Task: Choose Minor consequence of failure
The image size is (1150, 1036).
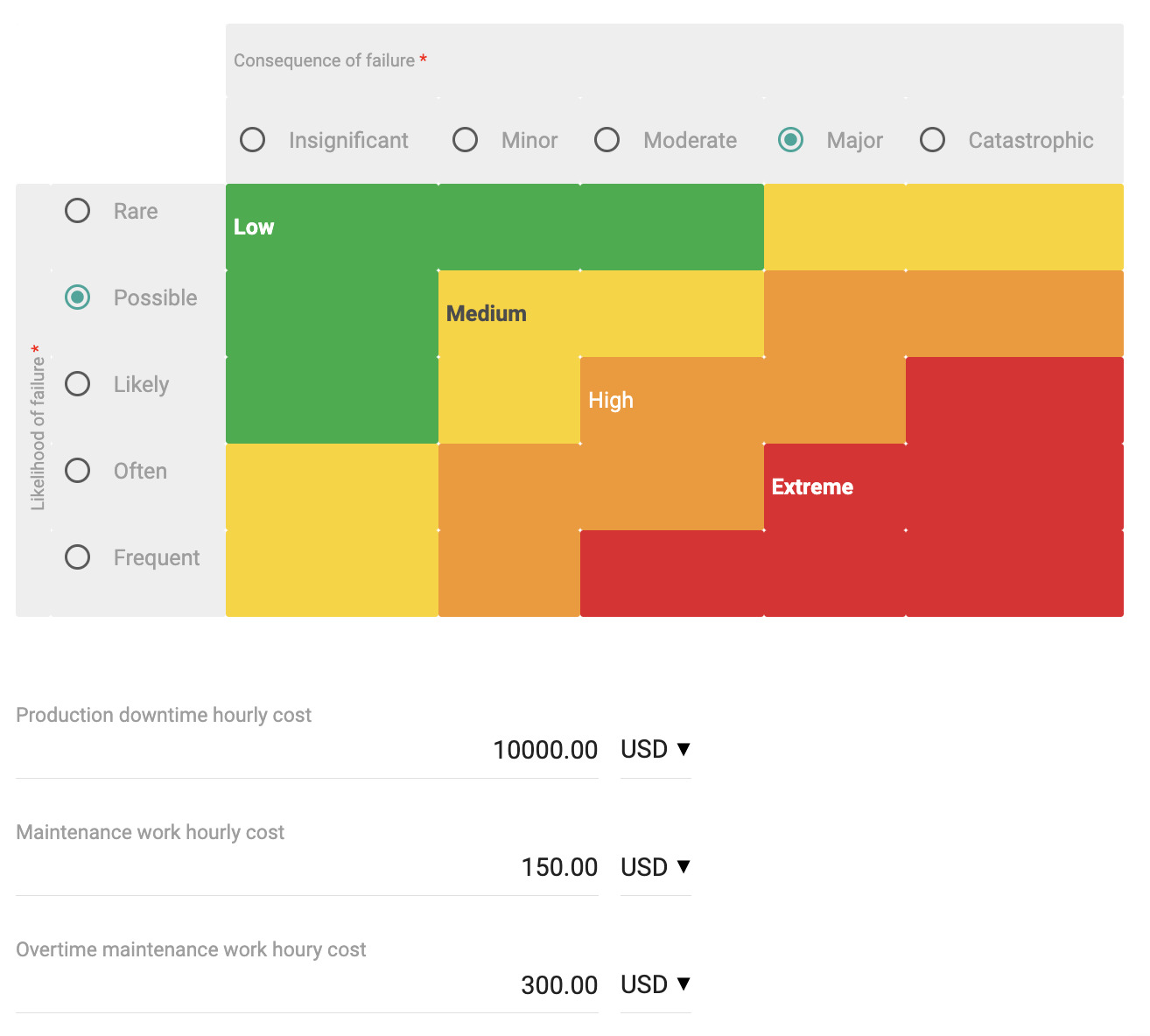Action: point(466,140)
